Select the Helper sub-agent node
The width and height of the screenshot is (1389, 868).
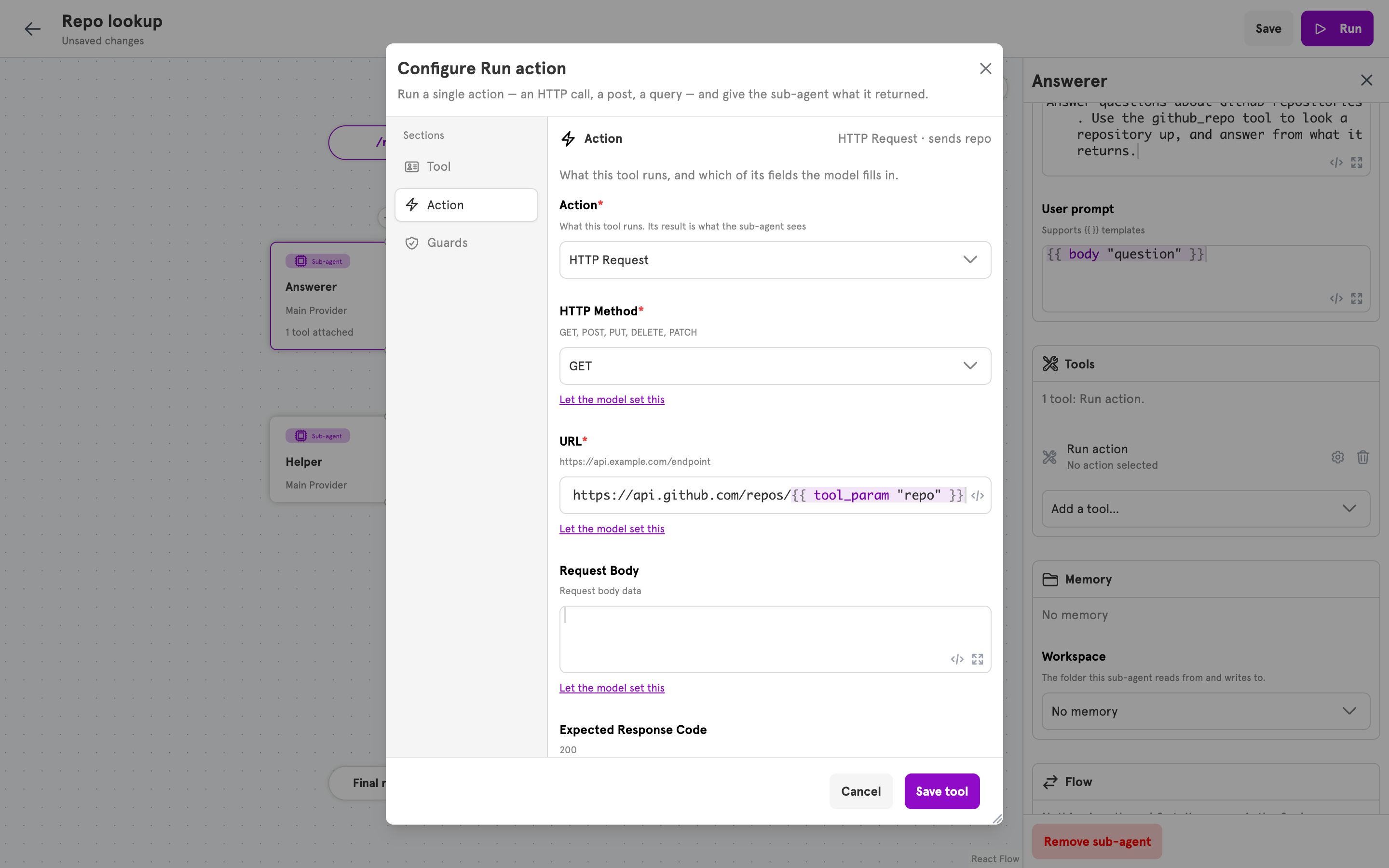(328, 459)
